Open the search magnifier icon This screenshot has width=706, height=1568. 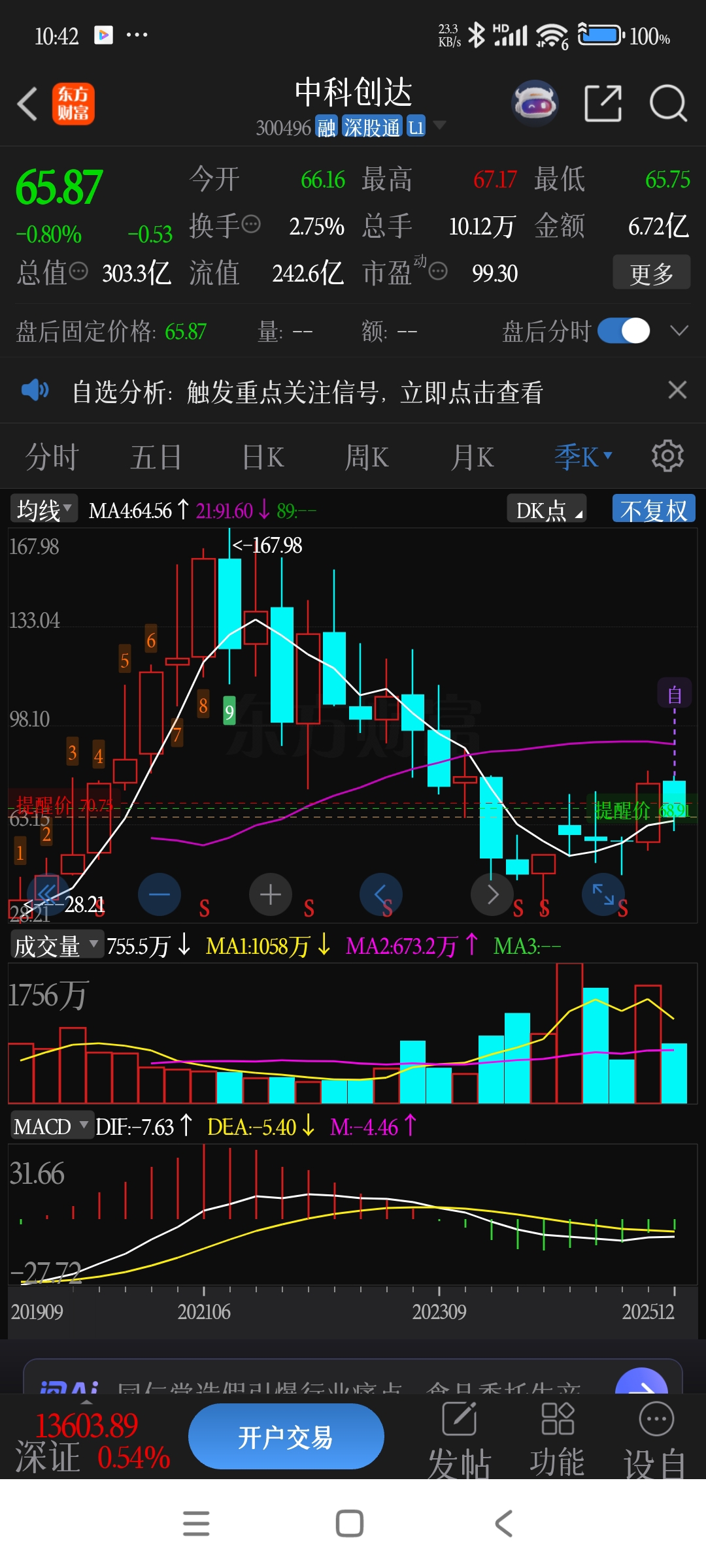tap(668, 103)
